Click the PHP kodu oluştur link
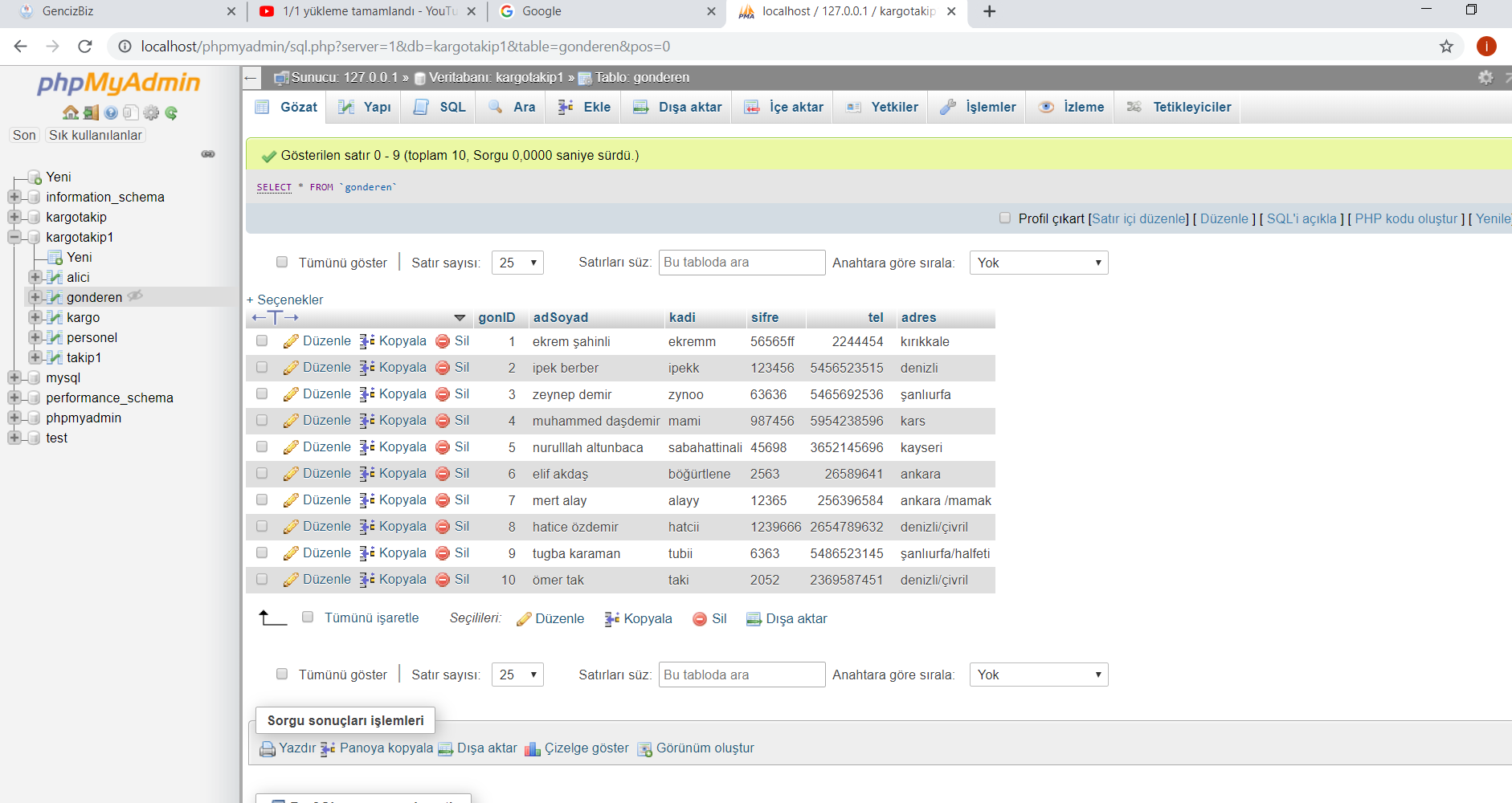Screen dimensions: 1512x803 pyautogui.click(x=1406, y=218)
